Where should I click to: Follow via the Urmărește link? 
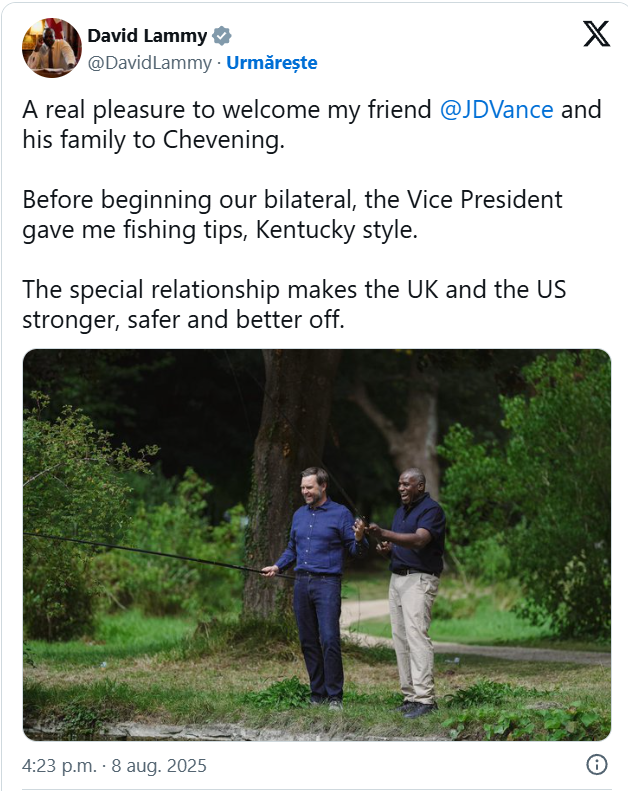click(x=272, y=63)
